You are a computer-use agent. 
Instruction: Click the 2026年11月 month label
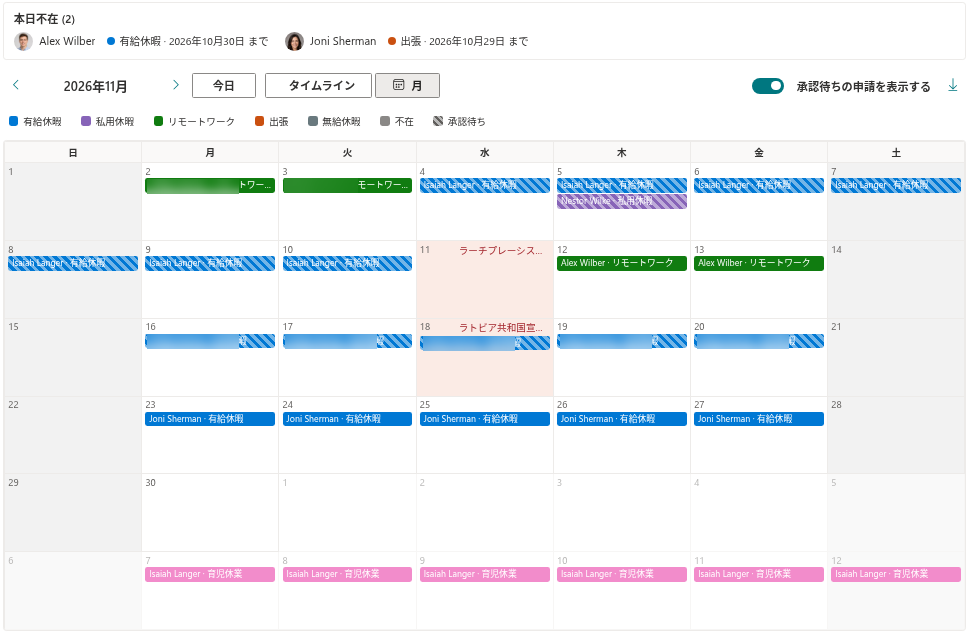[95, 86]
